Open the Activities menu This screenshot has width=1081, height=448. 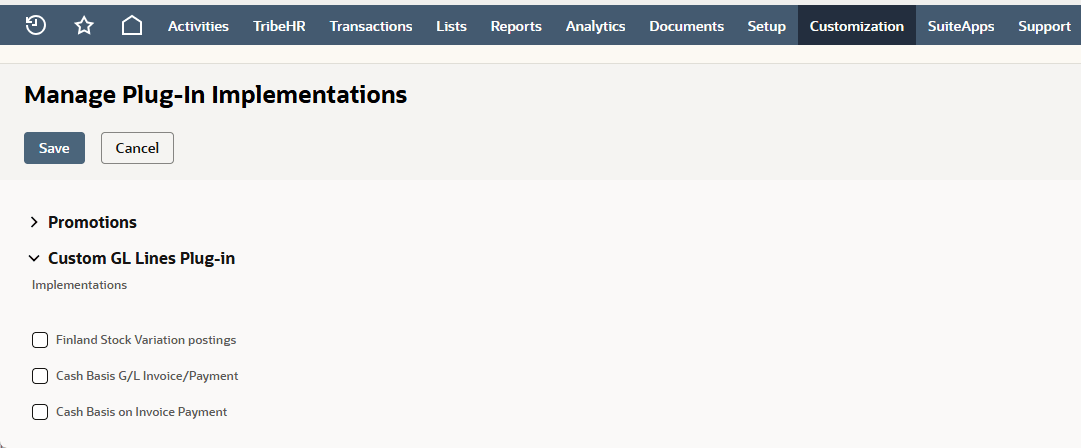[x=199, y=26]
